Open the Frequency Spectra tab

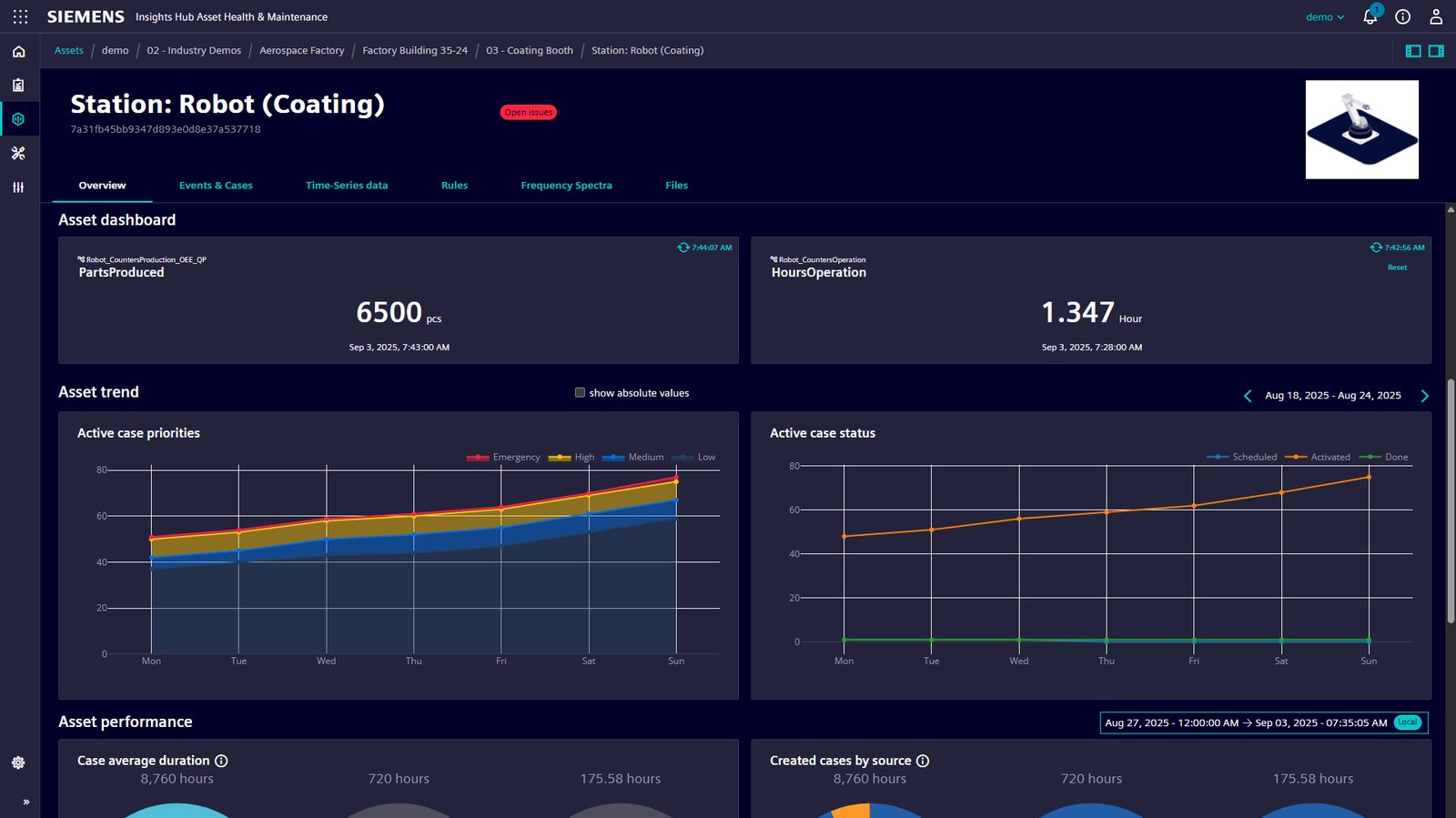(x=566, y=186)
